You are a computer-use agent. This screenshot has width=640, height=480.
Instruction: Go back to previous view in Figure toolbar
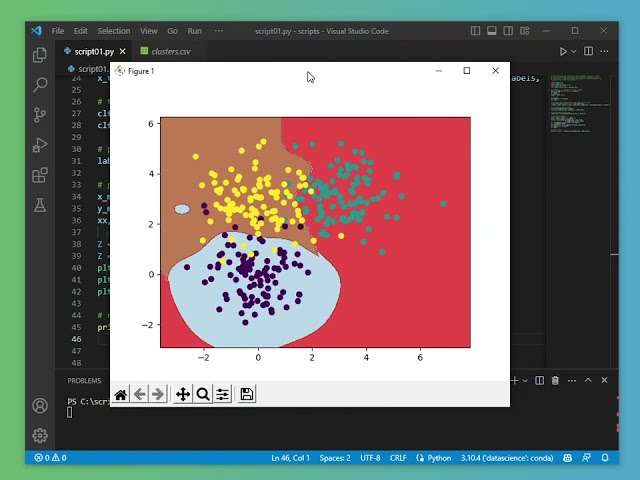point(140,394)
